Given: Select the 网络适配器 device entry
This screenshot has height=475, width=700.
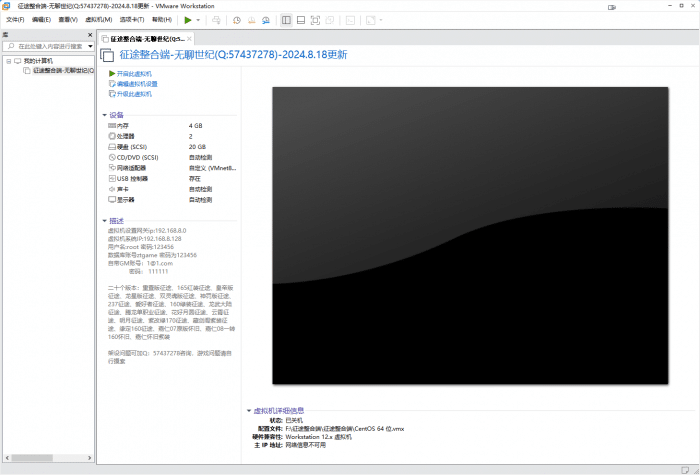Looking at the screenshot, I should pos(131,168).
